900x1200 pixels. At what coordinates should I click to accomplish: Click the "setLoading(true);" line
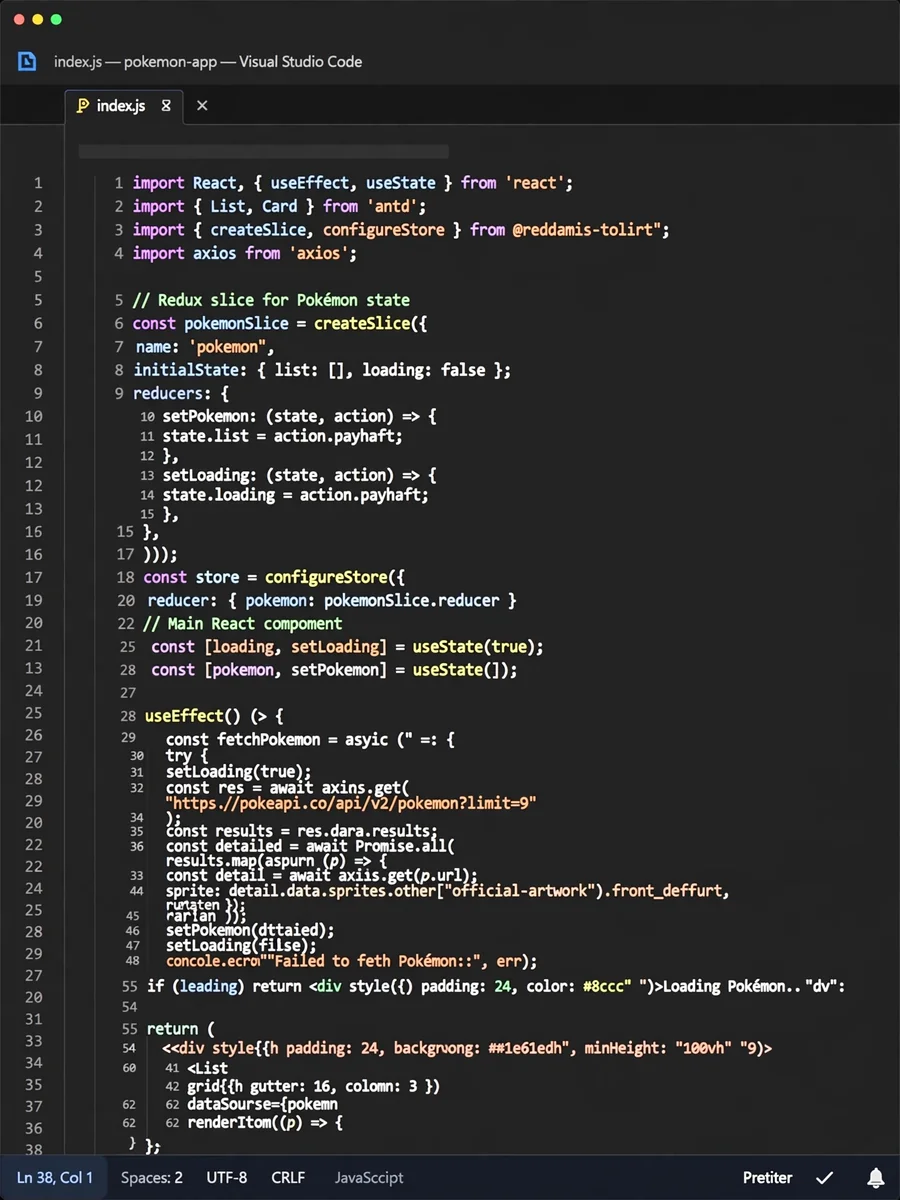(239, 771)
